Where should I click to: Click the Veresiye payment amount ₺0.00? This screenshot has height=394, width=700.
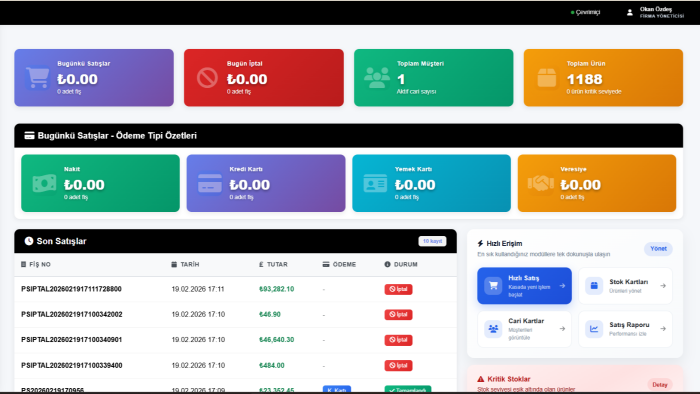pos(580,185)
